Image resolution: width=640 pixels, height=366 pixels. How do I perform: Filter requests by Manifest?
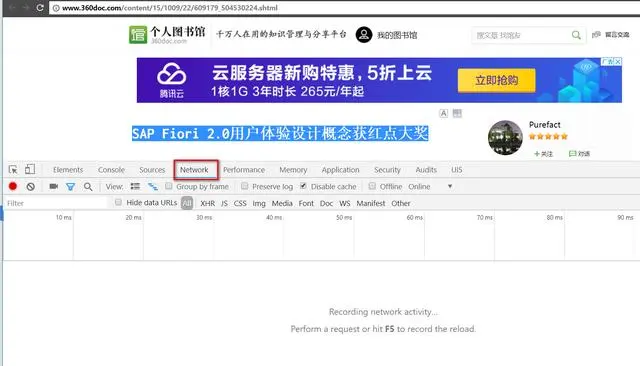point(371,203)
